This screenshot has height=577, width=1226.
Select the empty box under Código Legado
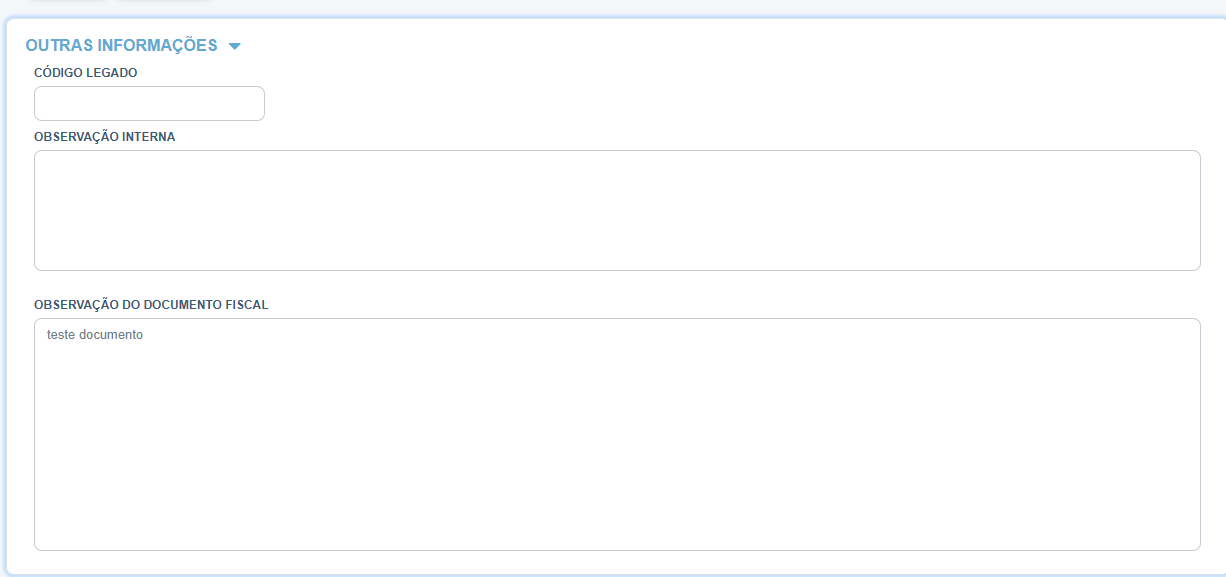click(x=149, y=103)
